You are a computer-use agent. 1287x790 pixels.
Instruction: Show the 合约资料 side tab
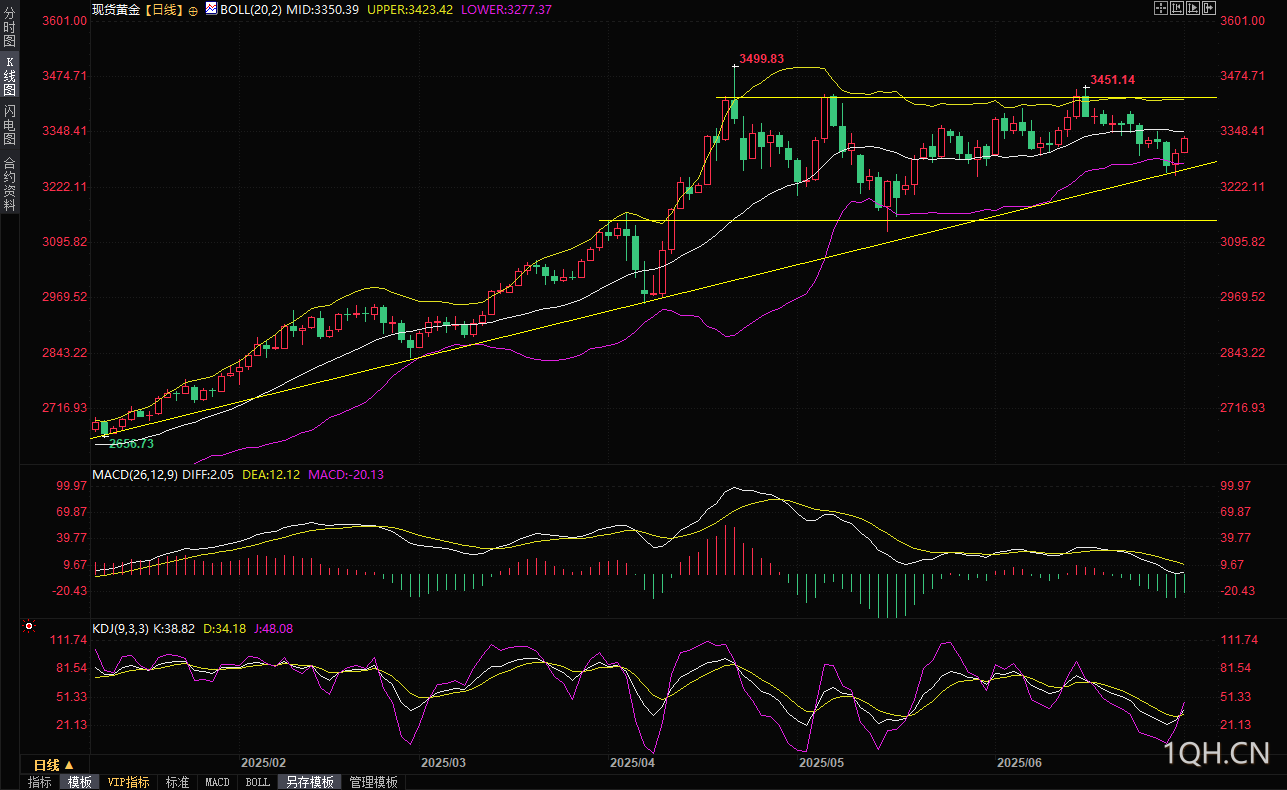tap(9, 184)
